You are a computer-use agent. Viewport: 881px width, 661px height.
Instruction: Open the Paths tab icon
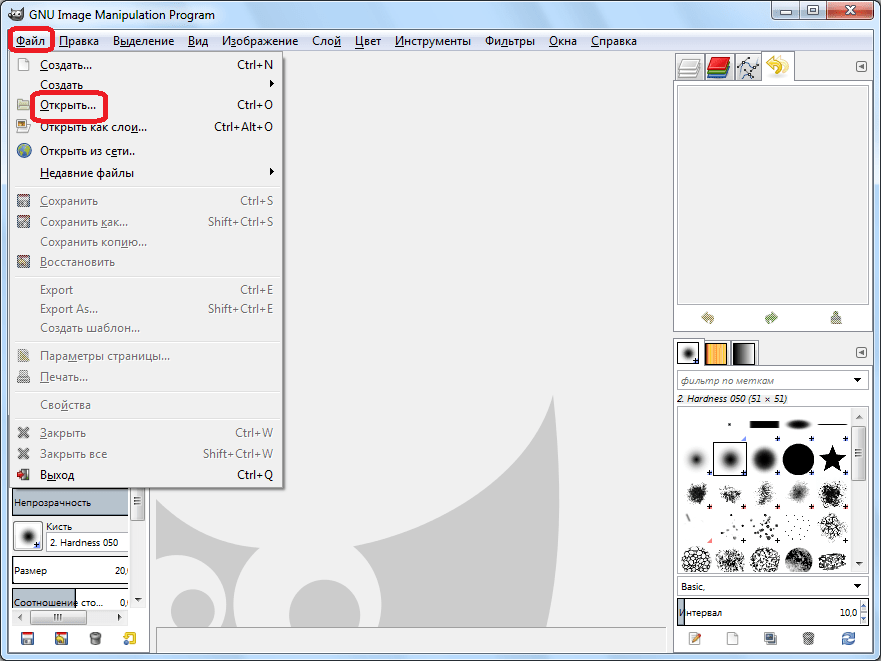coord(747,68)
